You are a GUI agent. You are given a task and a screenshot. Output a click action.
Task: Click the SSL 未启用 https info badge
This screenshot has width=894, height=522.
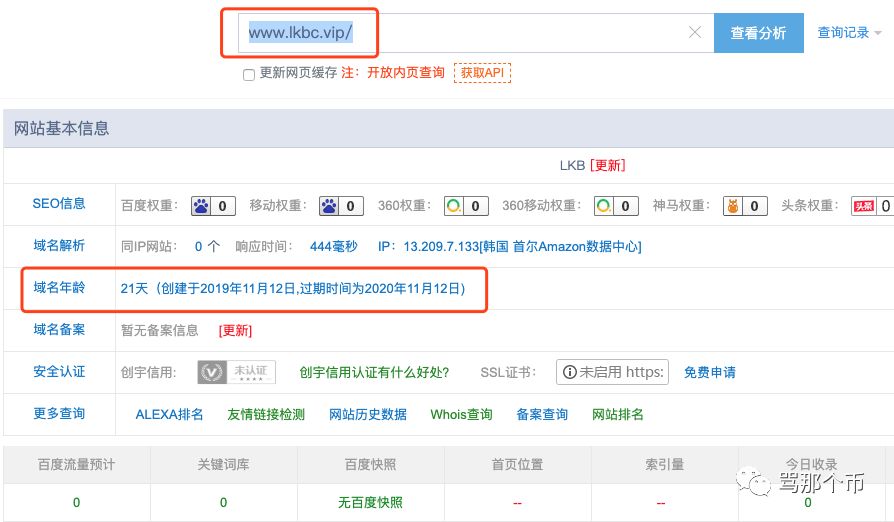tap(612, 372)
